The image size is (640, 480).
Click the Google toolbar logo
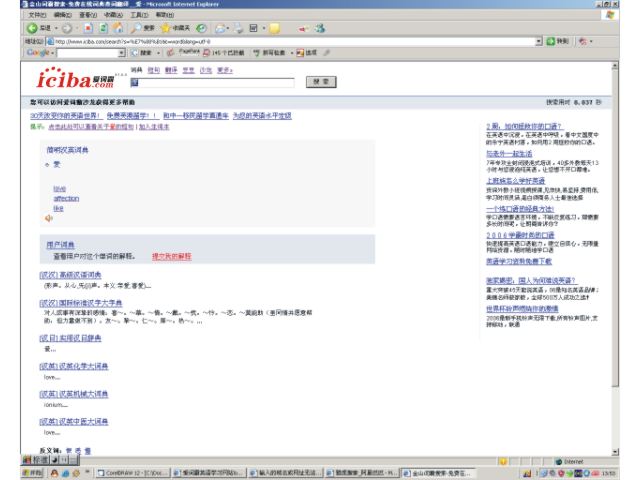38,53
